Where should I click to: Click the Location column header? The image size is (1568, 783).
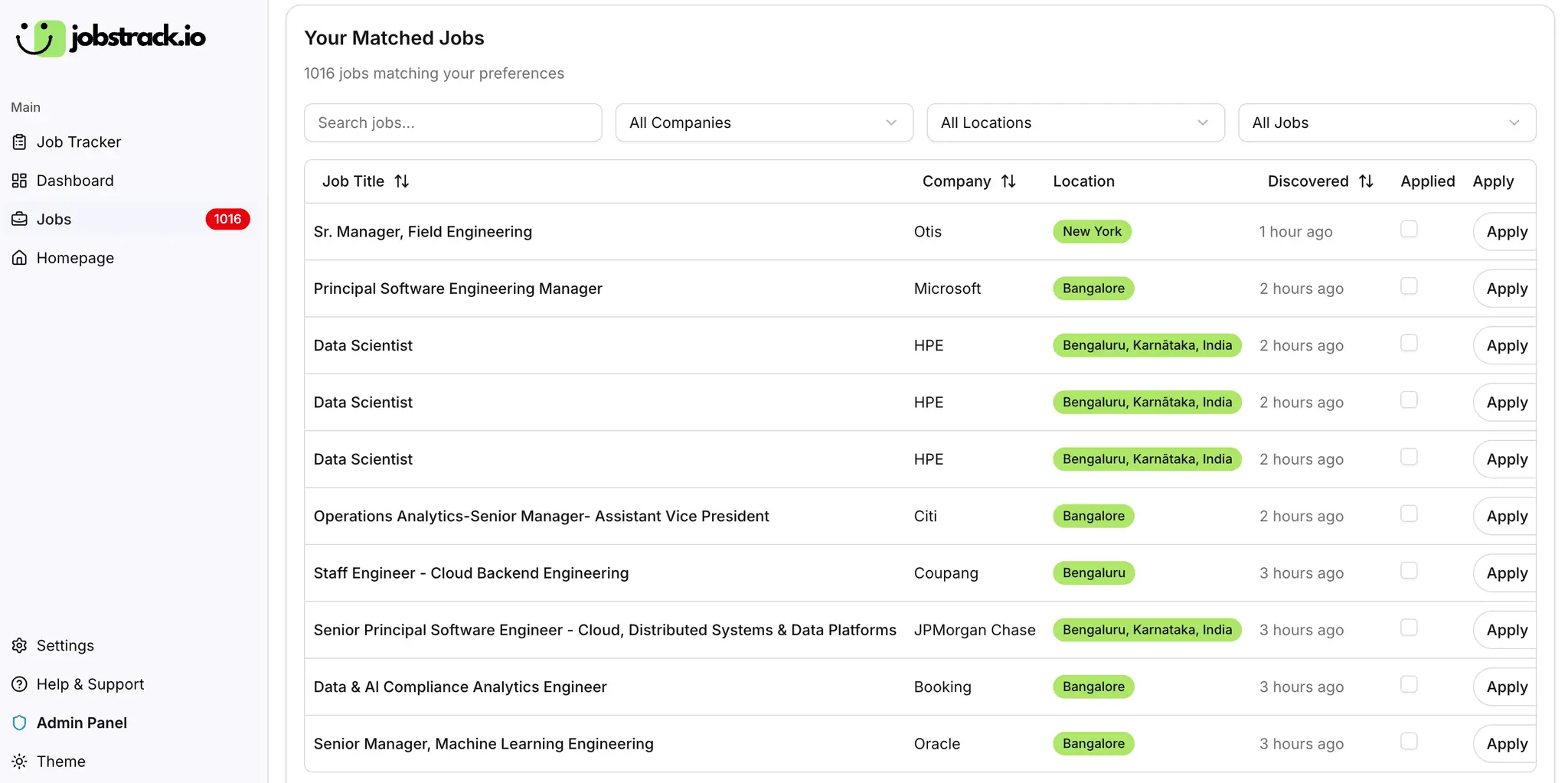(1083, 181)
